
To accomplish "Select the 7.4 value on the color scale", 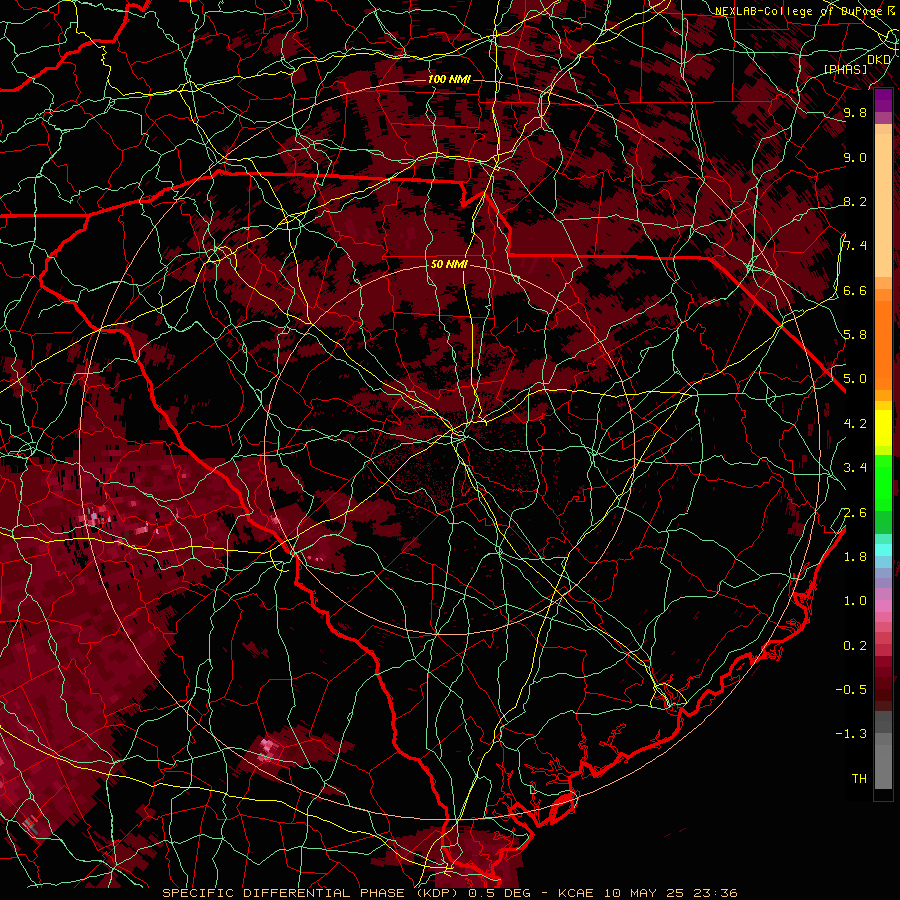I will [855, 246].
